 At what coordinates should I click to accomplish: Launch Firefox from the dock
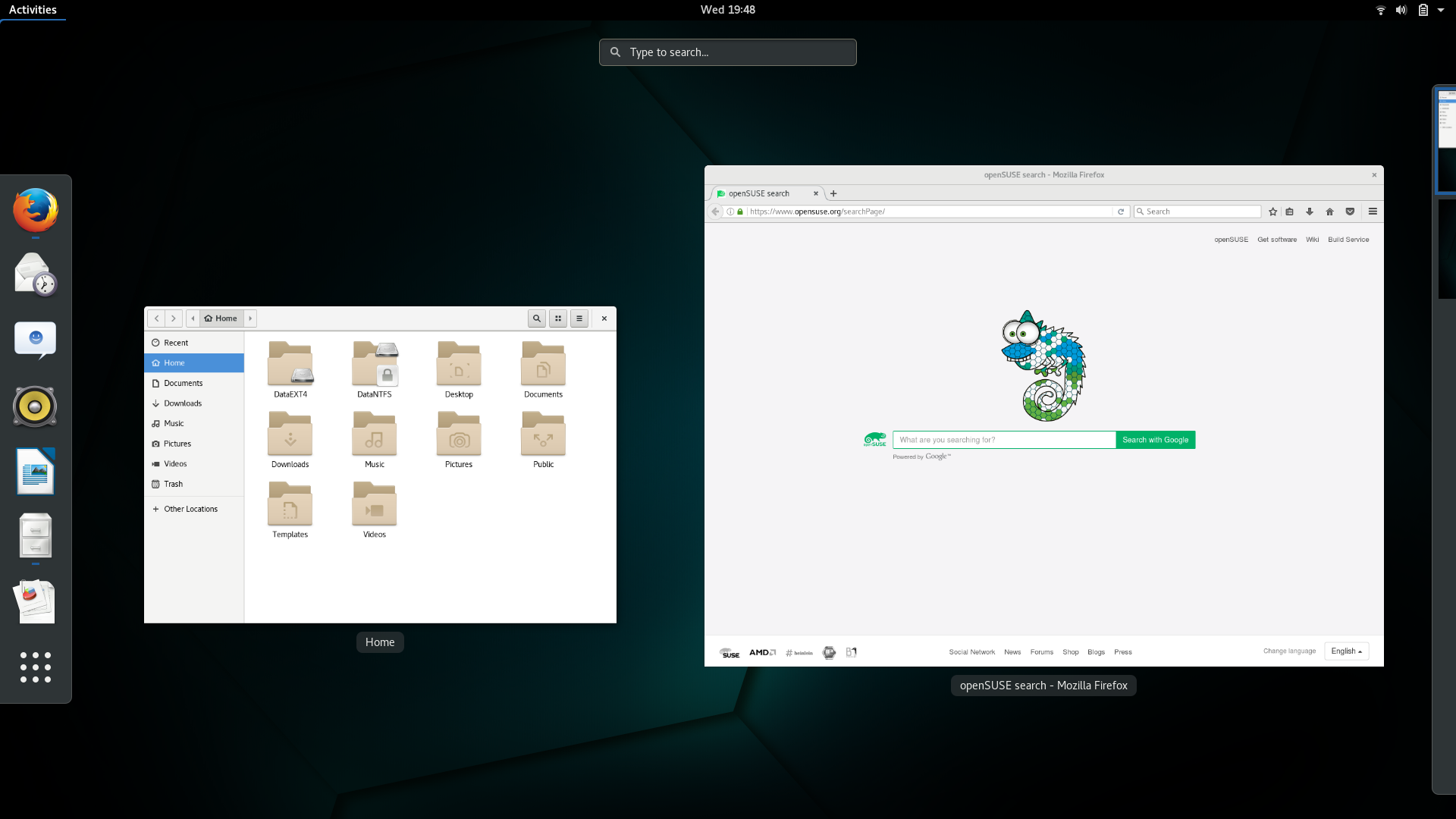point(35,210)
